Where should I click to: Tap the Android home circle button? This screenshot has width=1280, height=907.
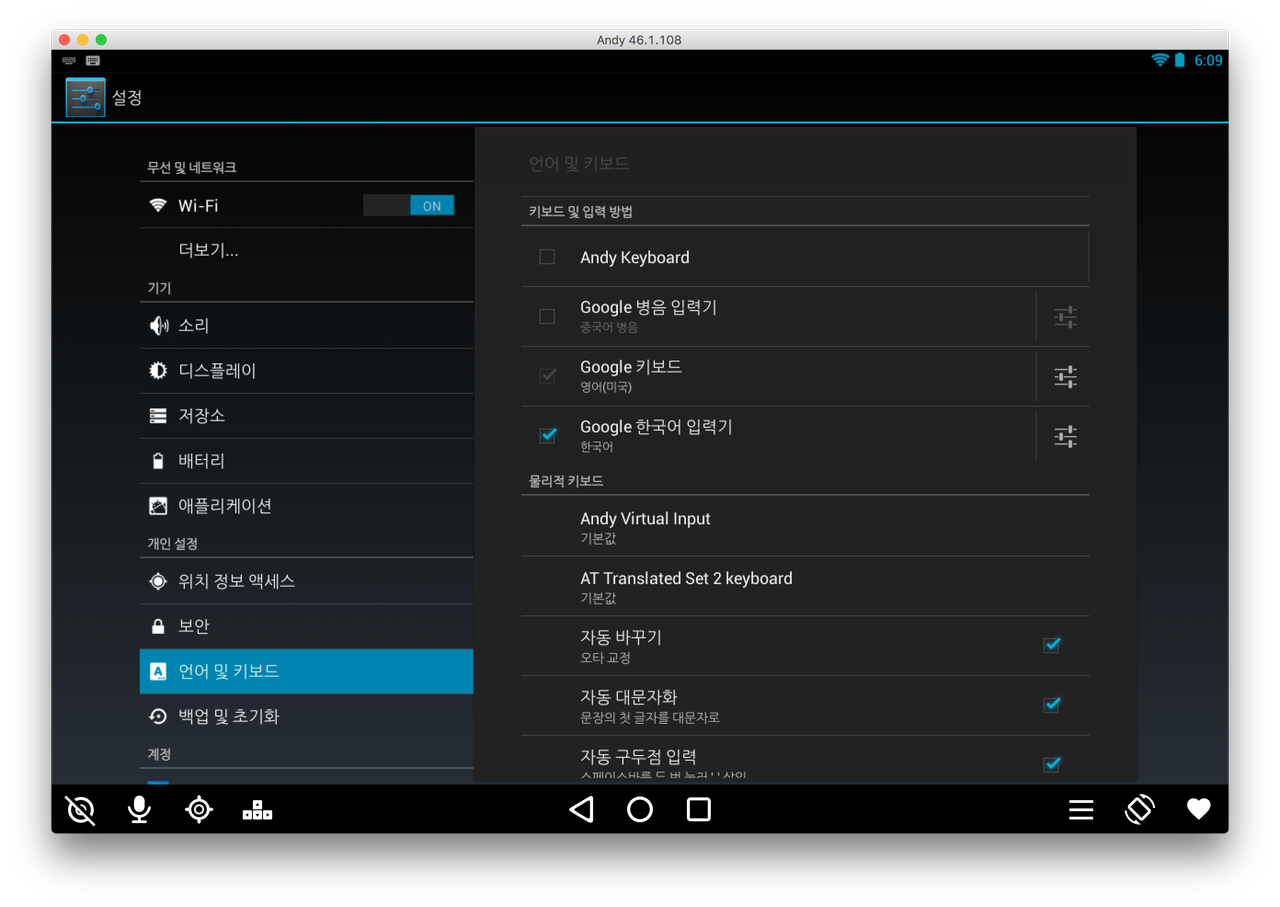(640, 809)
